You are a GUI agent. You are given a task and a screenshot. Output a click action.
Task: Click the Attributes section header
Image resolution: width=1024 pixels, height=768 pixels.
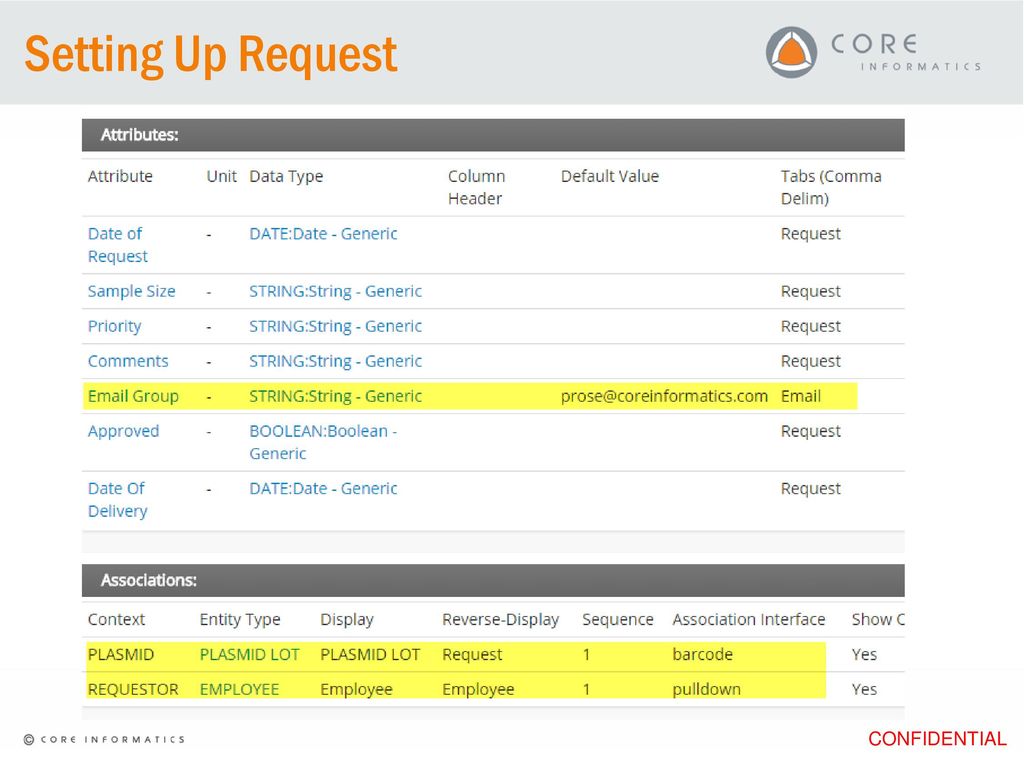[493, 135]
